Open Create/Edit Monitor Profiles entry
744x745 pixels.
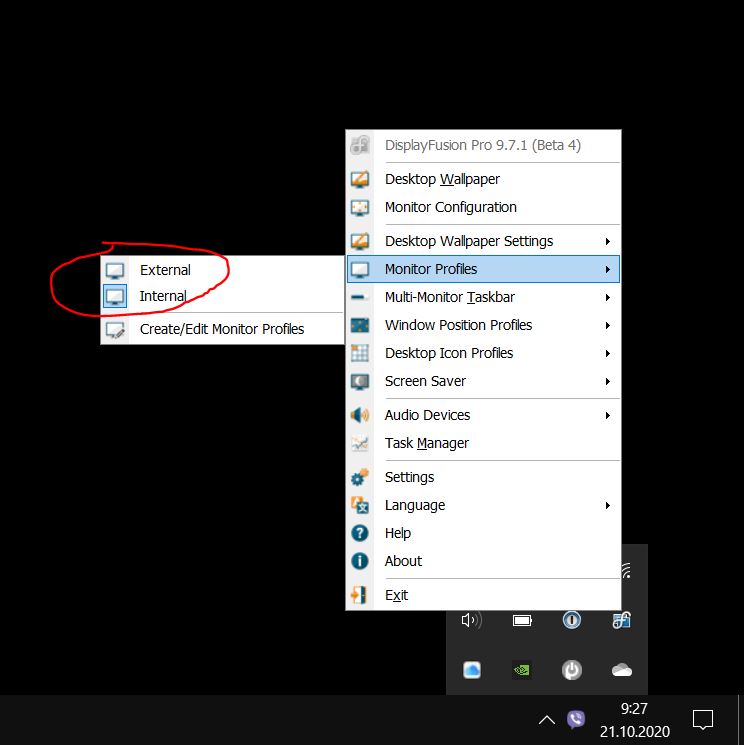(221, 328)
